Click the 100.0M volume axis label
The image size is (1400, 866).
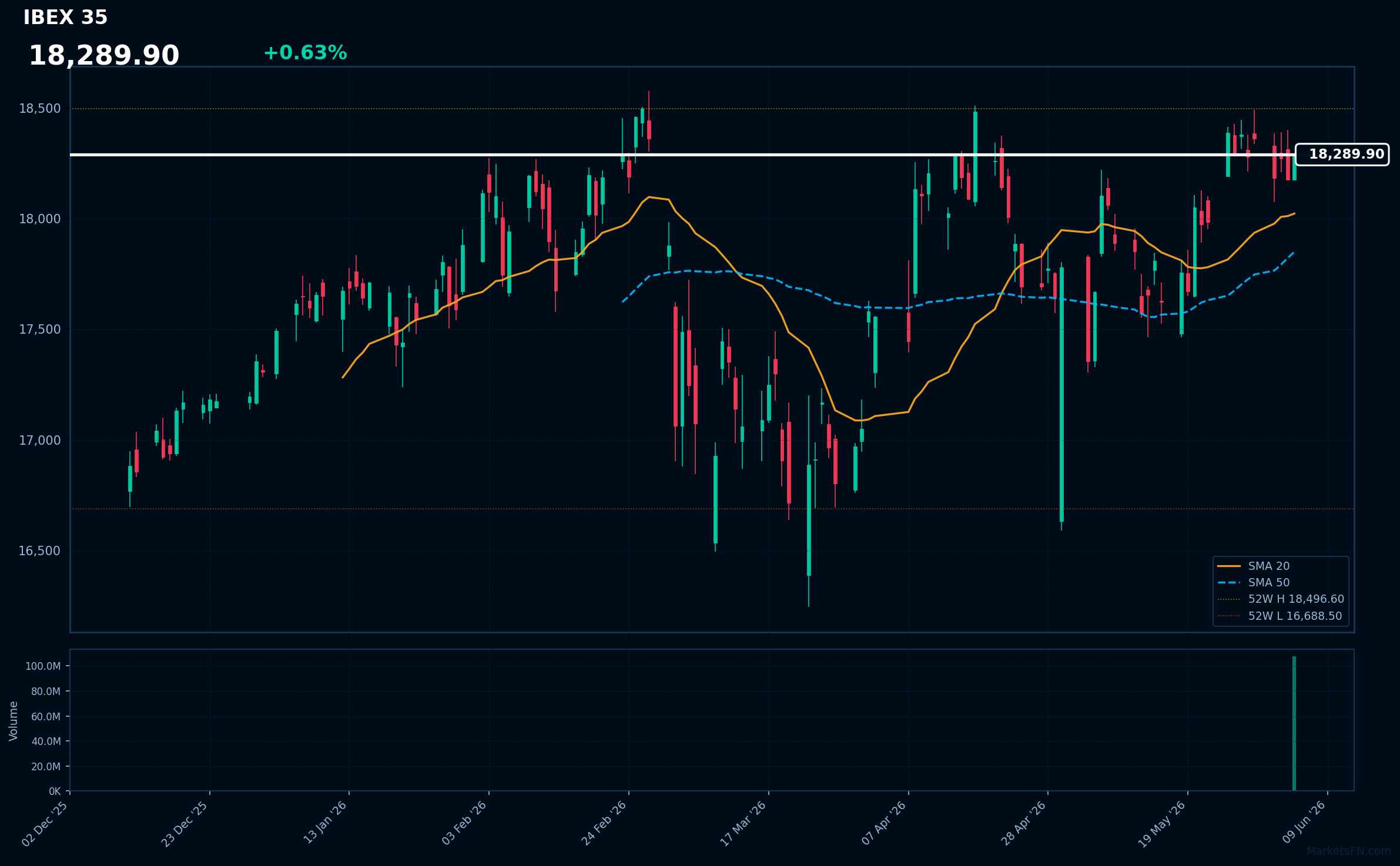(43, 666)
